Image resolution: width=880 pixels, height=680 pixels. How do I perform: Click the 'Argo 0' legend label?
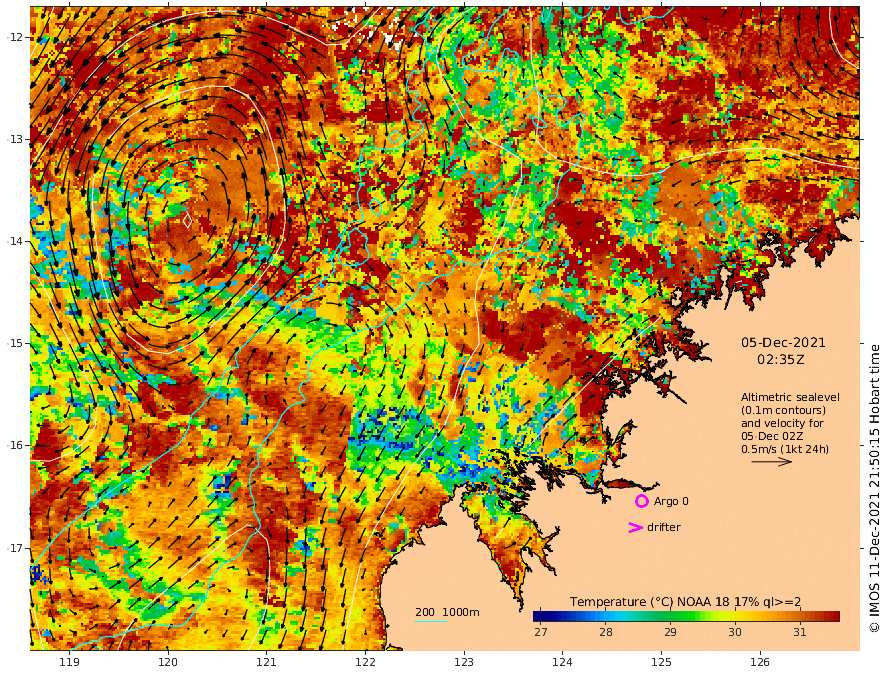(x=671, y=501)
